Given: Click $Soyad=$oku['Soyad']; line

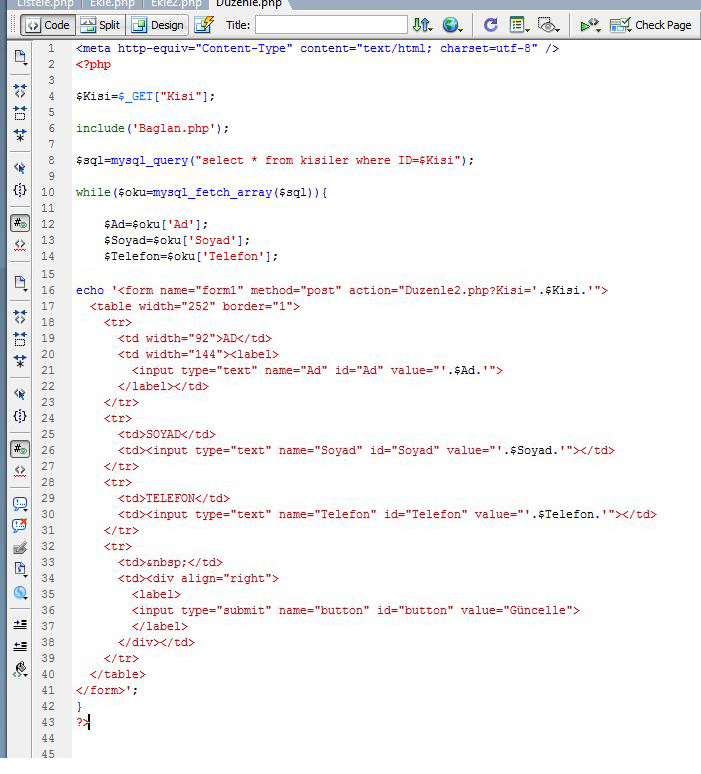Looking at the screenshot, I should (x=177, y=240).
